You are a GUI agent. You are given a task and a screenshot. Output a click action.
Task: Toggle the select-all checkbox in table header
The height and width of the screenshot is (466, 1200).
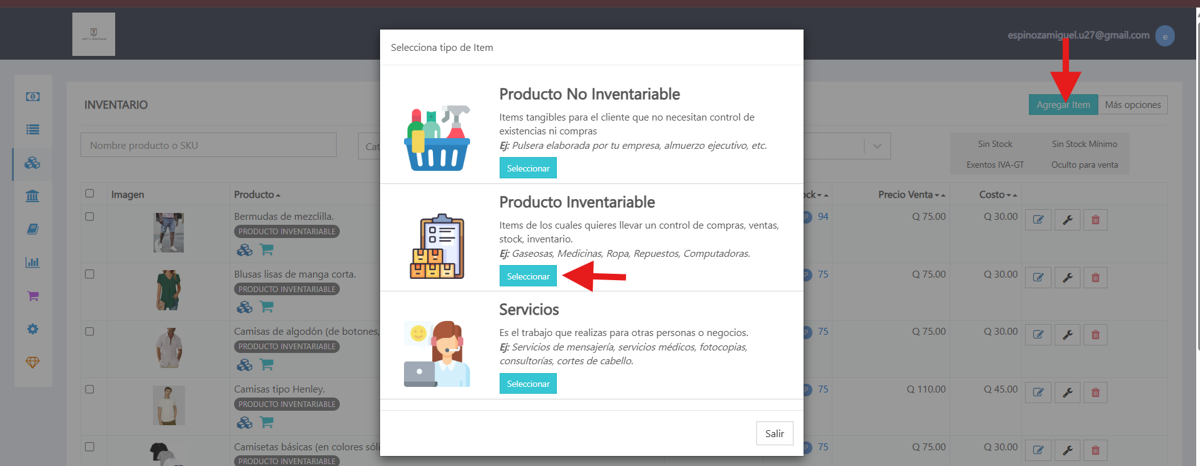click(90, 194)
